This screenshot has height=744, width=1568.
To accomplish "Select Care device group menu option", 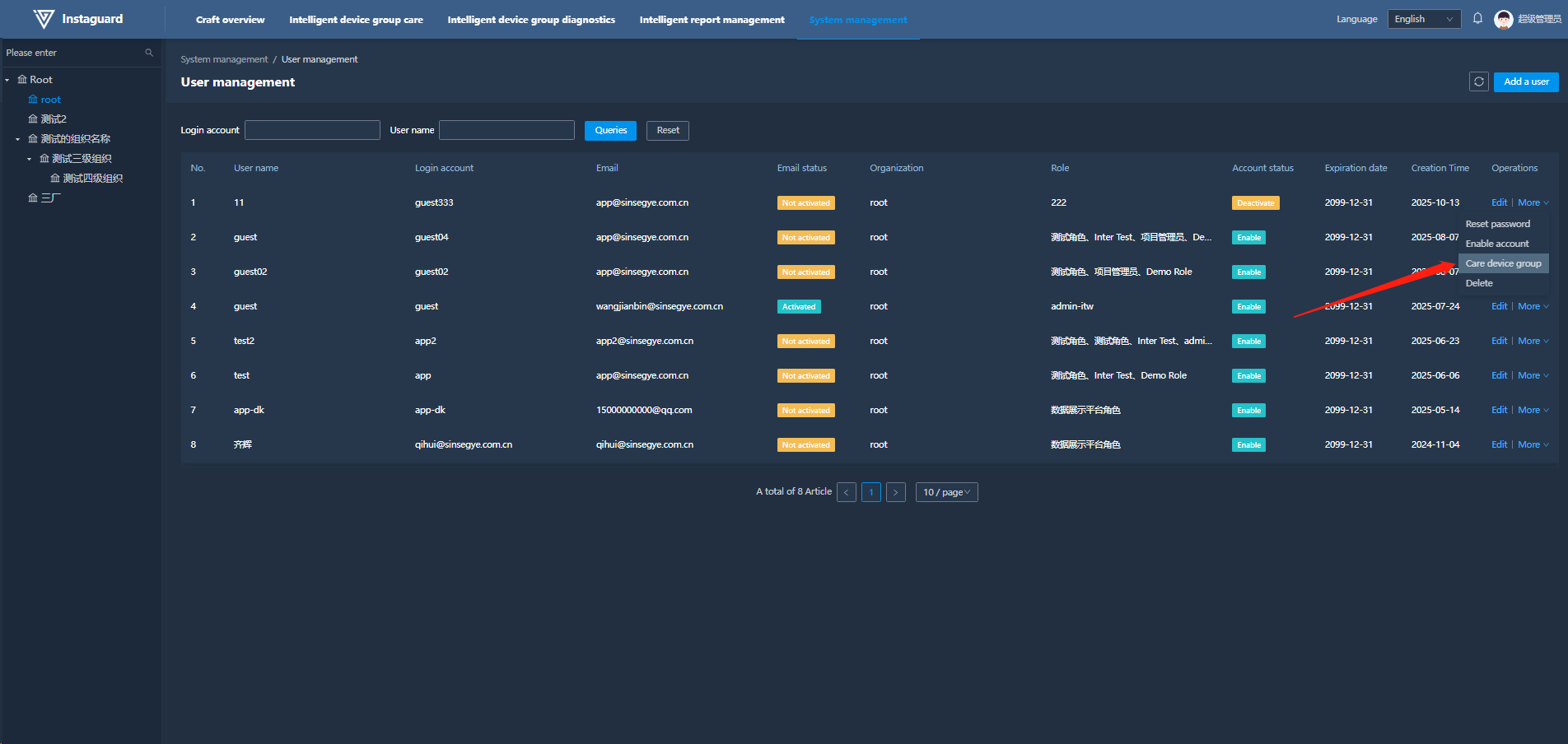I will click(1503, 263).
